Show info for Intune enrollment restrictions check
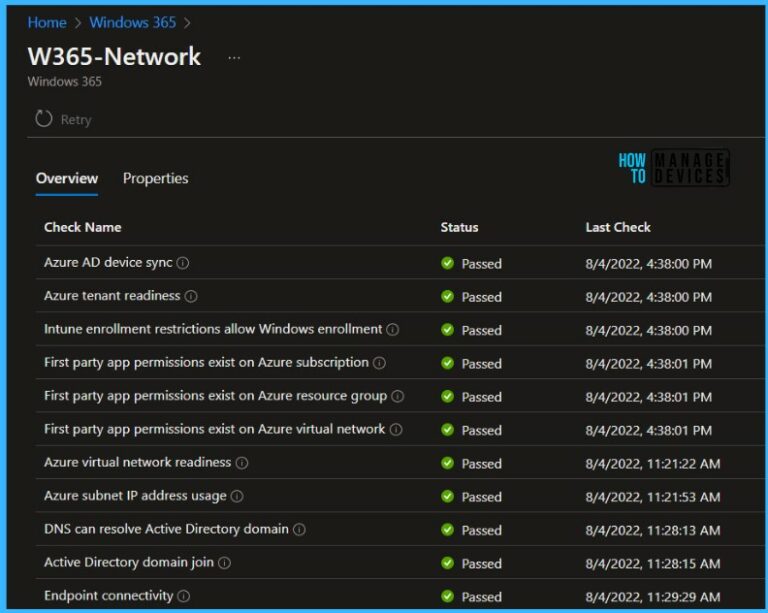The width and height of the screenshot is (768, 613). pos(393,330)
